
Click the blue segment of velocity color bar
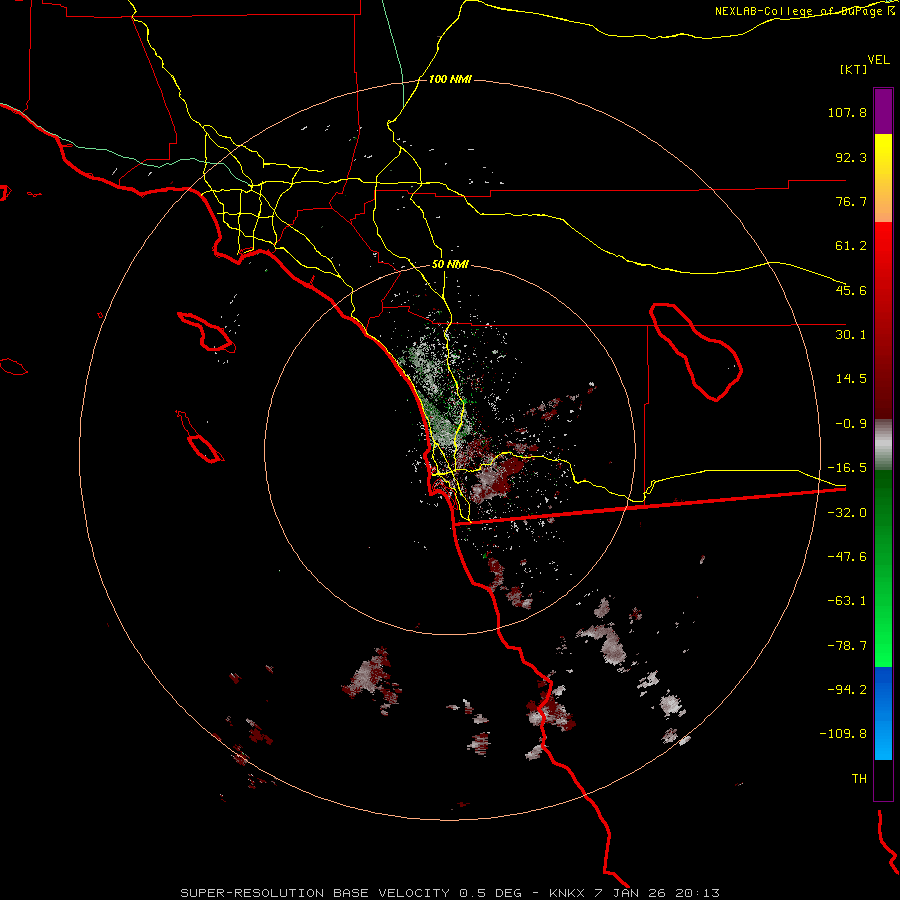883,713
